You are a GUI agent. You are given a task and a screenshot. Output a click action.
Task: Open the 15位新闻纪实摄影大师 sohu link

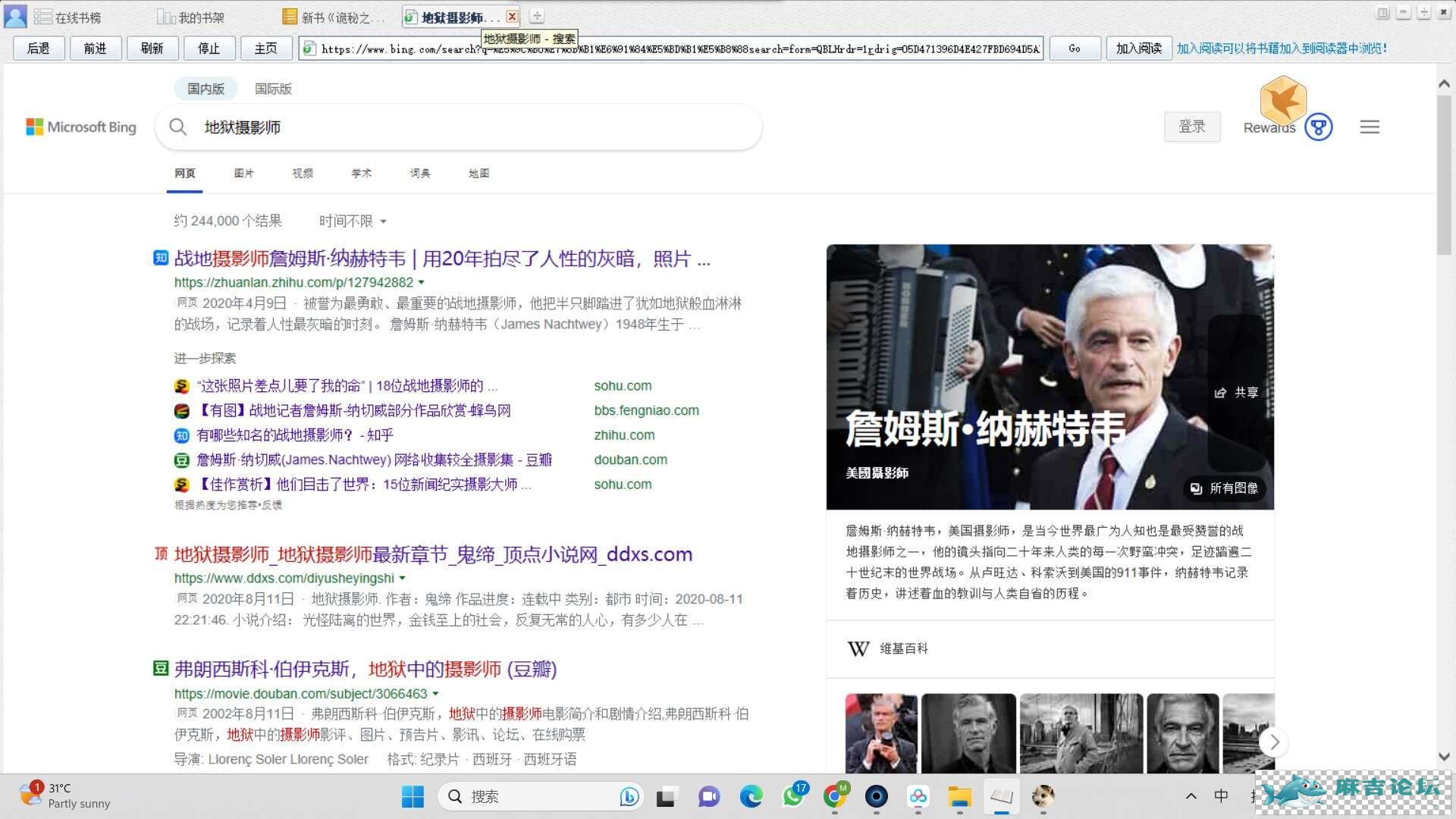tap(364, 484)
